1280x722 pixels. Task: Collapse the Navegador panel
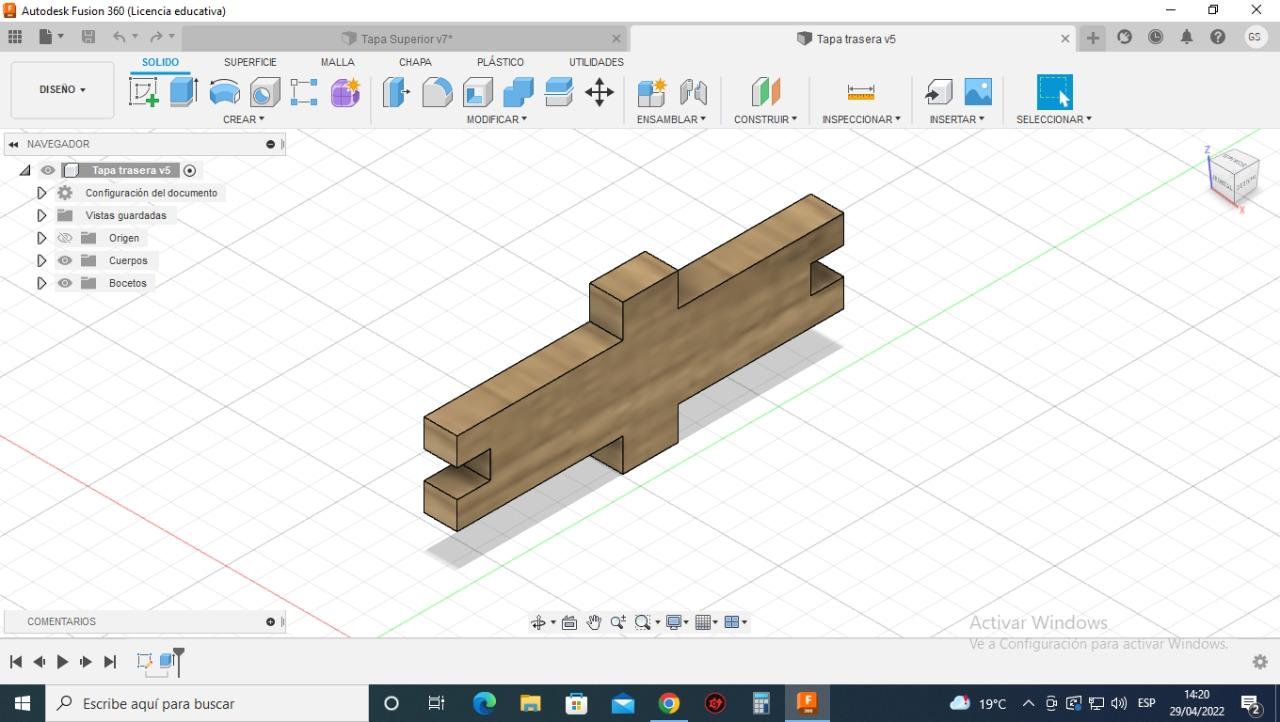pyautogui.click(x=12, y=144)
